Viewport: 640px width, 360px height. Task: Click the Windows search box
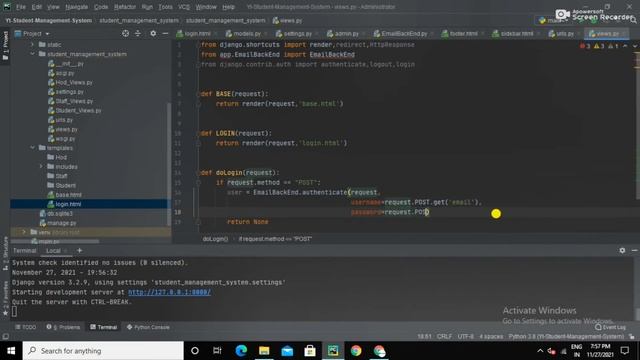[103, 351]
